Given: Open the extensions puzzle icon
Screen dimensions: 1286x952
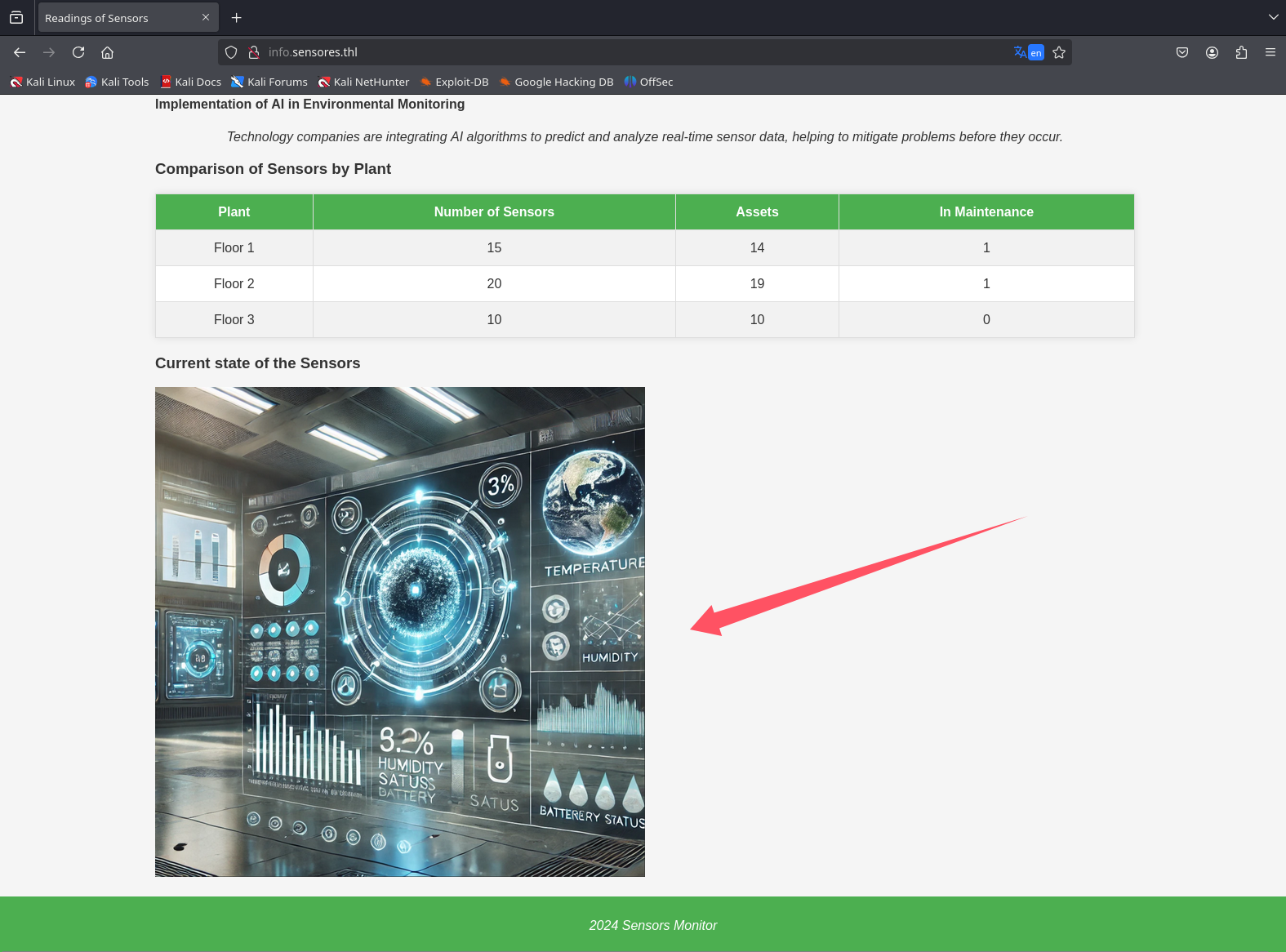Looking at the screenshot, I should tap(1241, 52).
